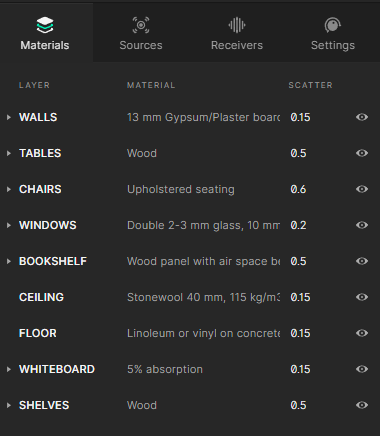Toggle WINDOWS layer visibility eye

coord(362,225)
